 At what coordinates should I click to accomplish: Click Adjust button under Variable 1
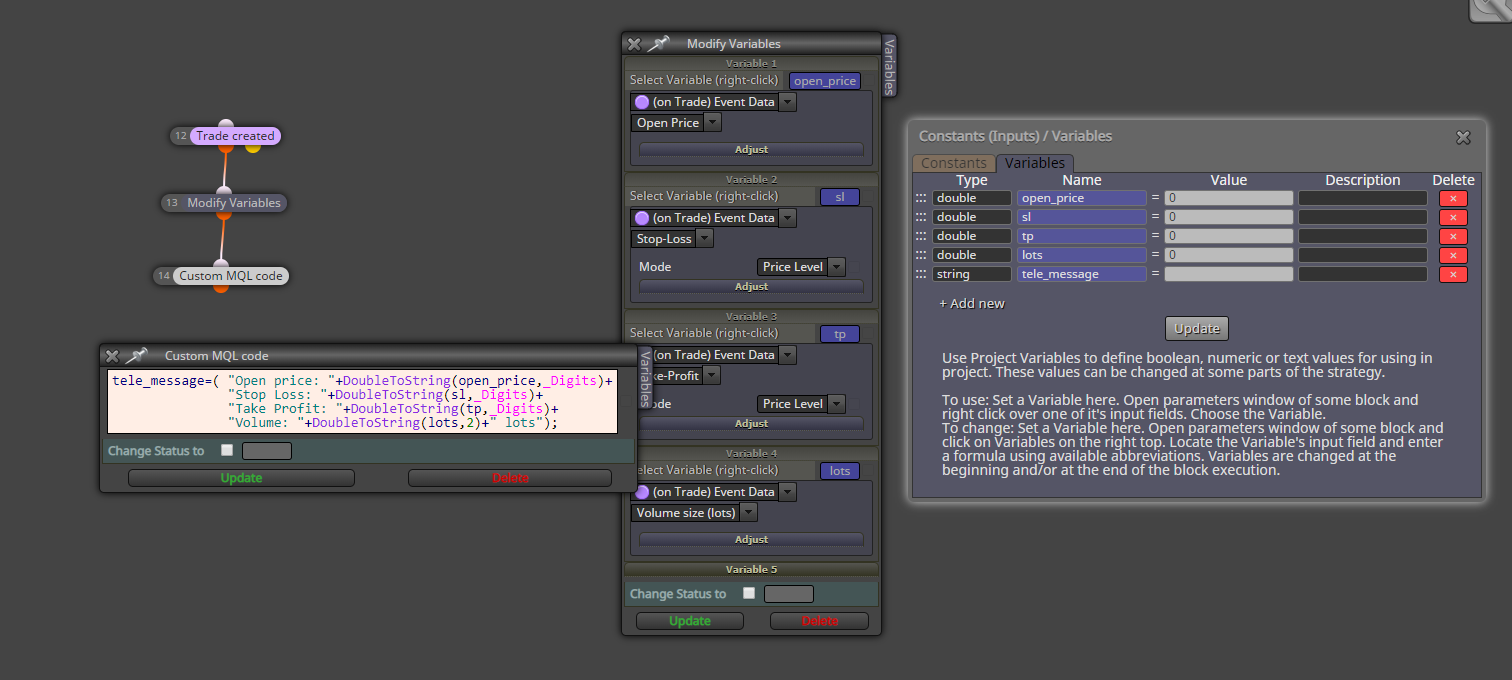tap(751, 149)
